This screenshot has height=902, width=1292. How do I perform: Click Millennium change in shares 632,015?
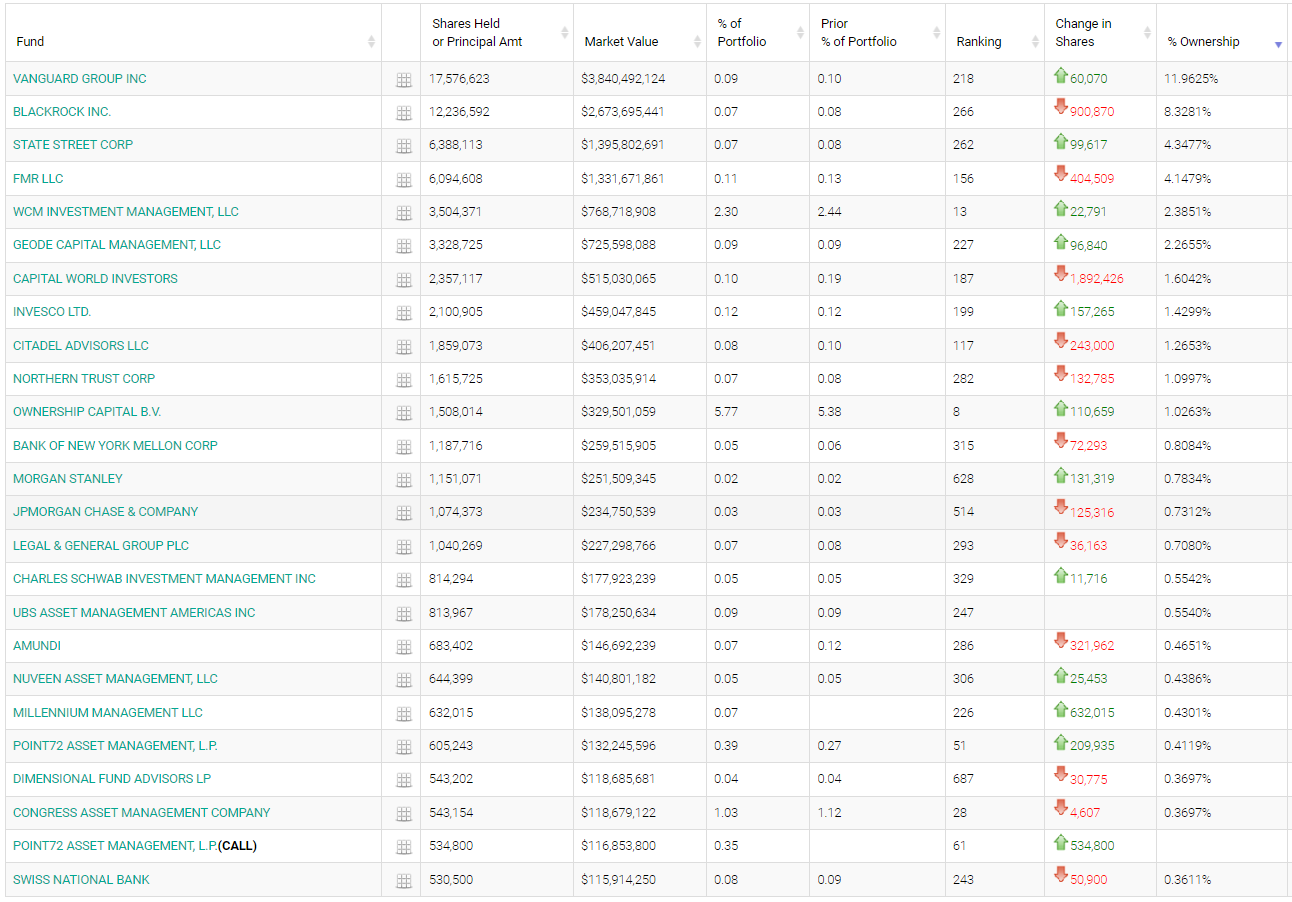[x=1092, y=713]
